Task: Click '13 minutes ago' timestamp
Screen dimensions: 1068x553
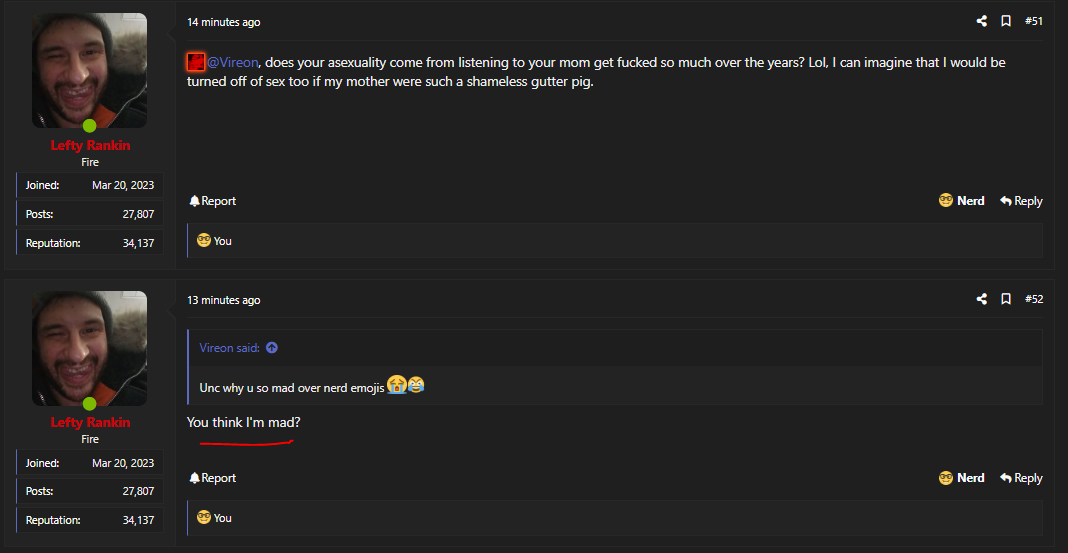Action: [223, 300]
